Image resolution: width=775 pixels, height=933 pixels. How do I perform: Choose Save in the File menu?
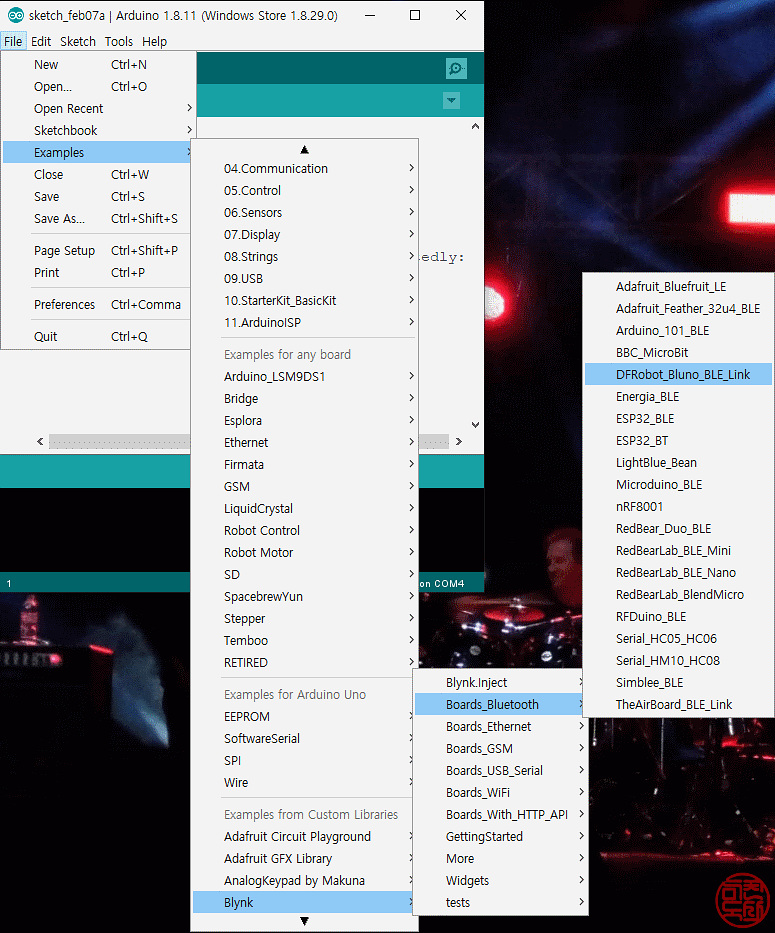pos(97,197)
